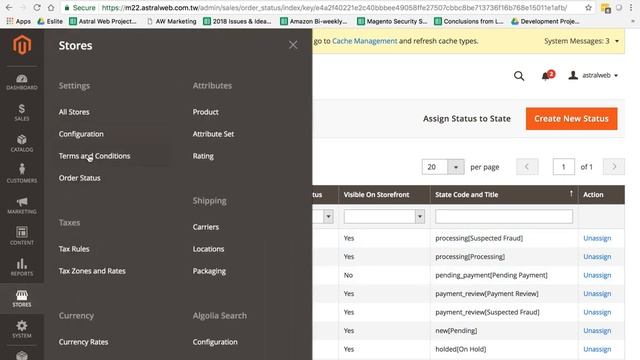The width and height of the screenshot is (640, 360).
Task: Unassign new[Pending] status
Action: point(597,331)
